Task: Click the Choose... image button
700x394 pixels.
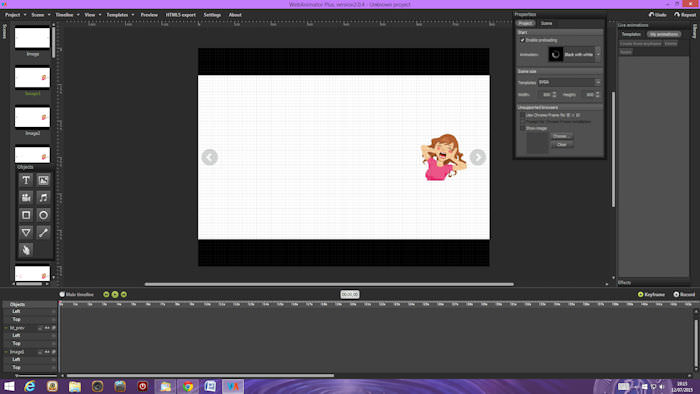Action: point(562,136)
